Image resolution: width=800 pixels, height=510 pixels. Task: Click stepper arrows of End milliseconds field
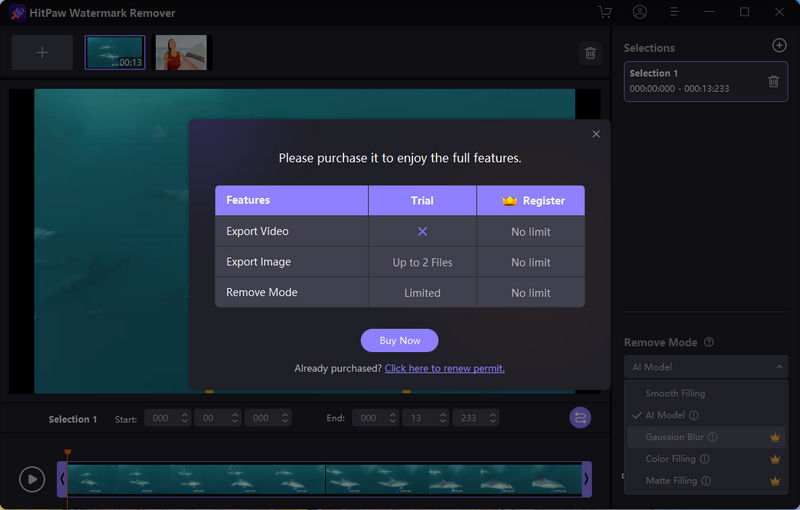[493, 418]
